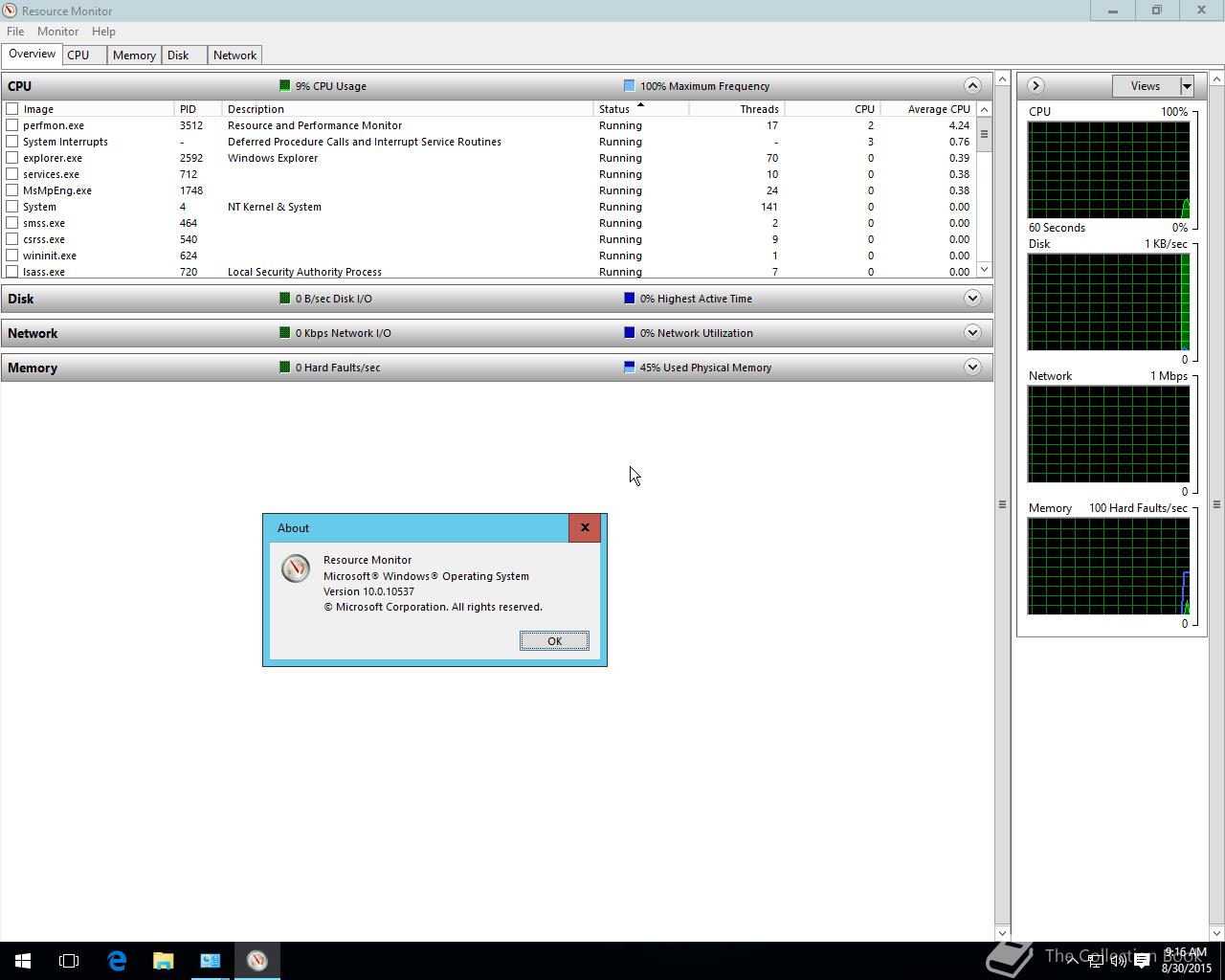Open the Help menu
This screenshot has width=1225, height=980.
click(x=103, y=32)
